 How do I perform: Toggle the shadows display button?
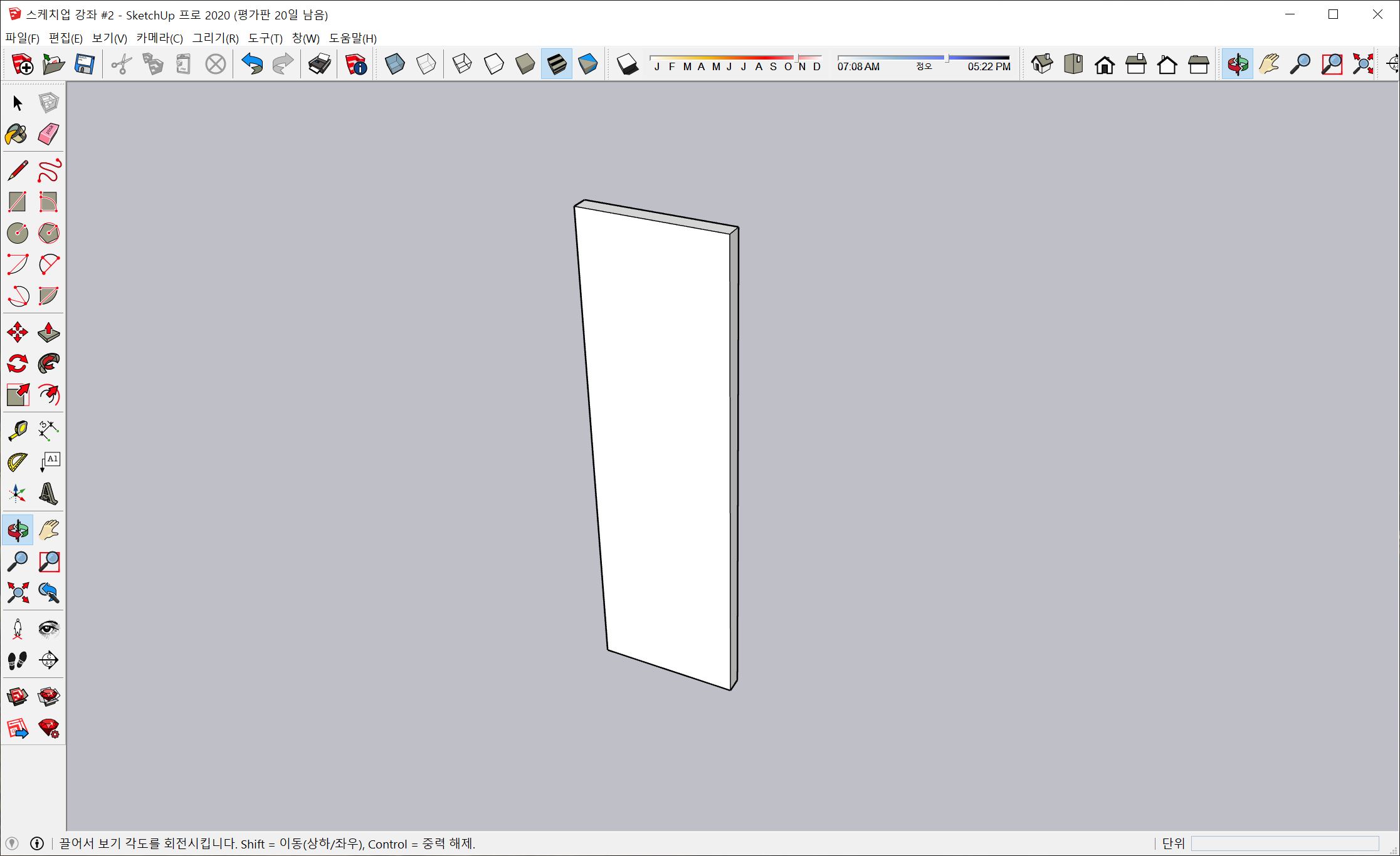point(627,64)
